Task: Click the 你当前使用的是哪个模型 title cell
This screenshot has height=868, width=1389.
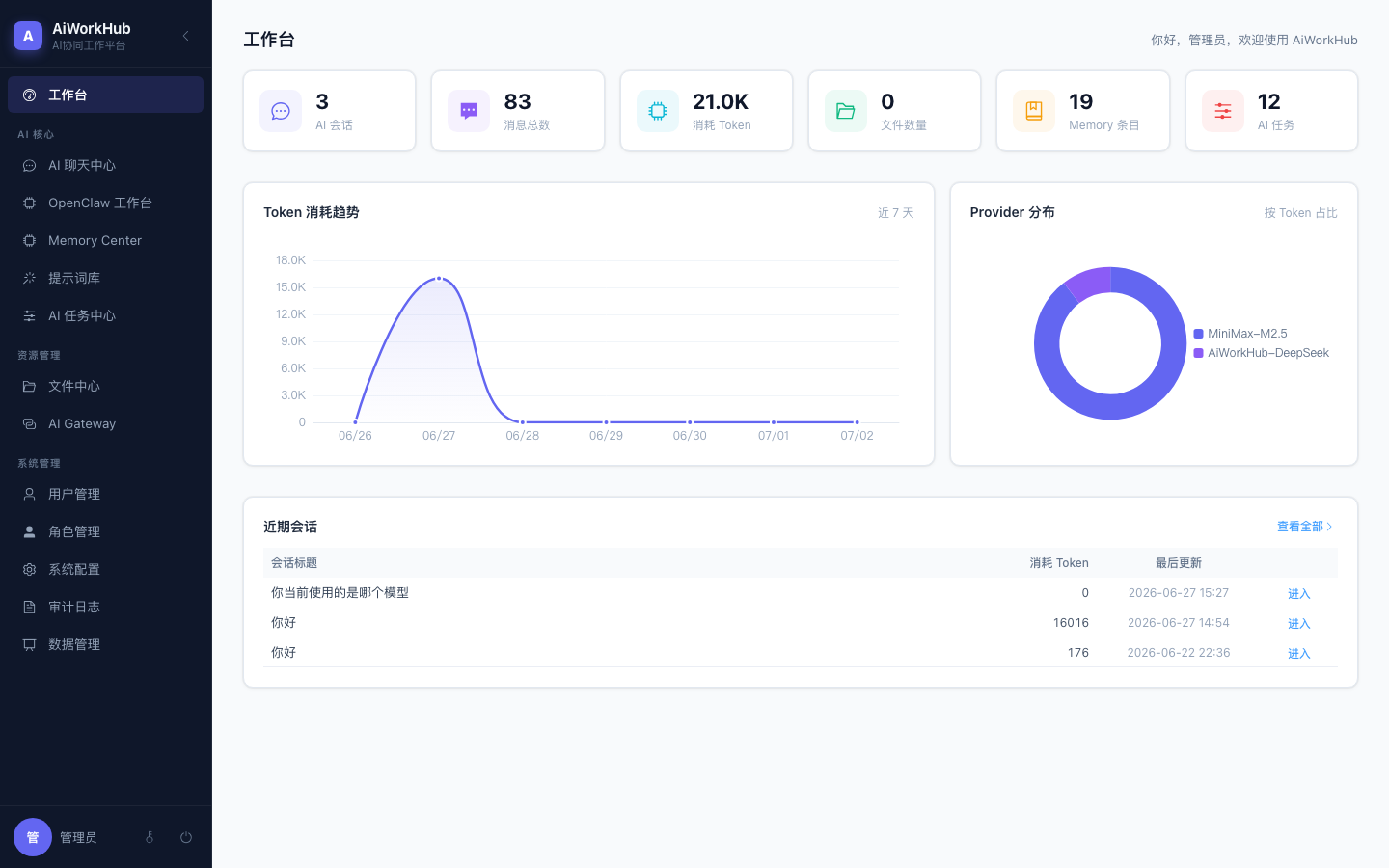Action: (340, 593)
